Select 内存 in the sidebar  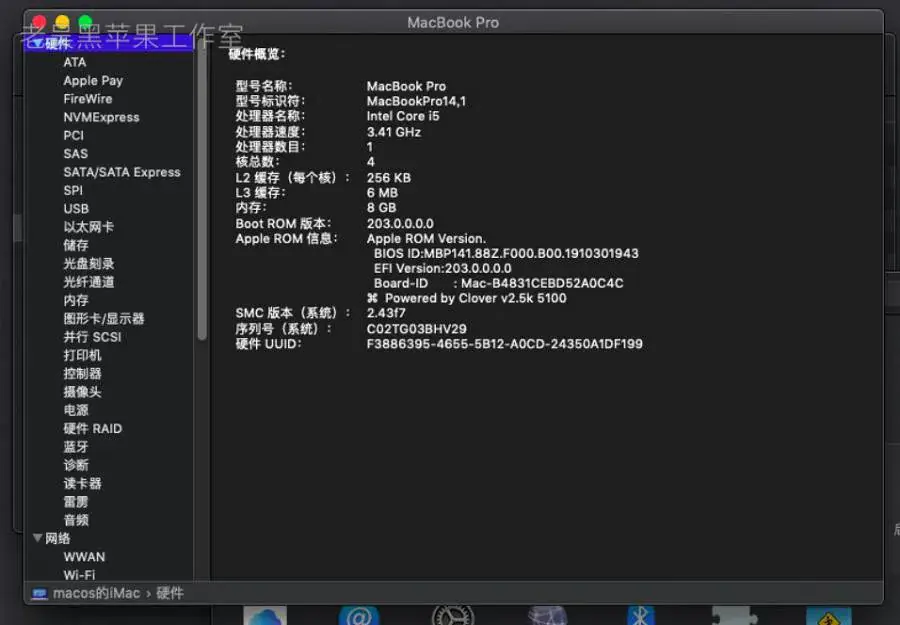[x=76, y=300]
